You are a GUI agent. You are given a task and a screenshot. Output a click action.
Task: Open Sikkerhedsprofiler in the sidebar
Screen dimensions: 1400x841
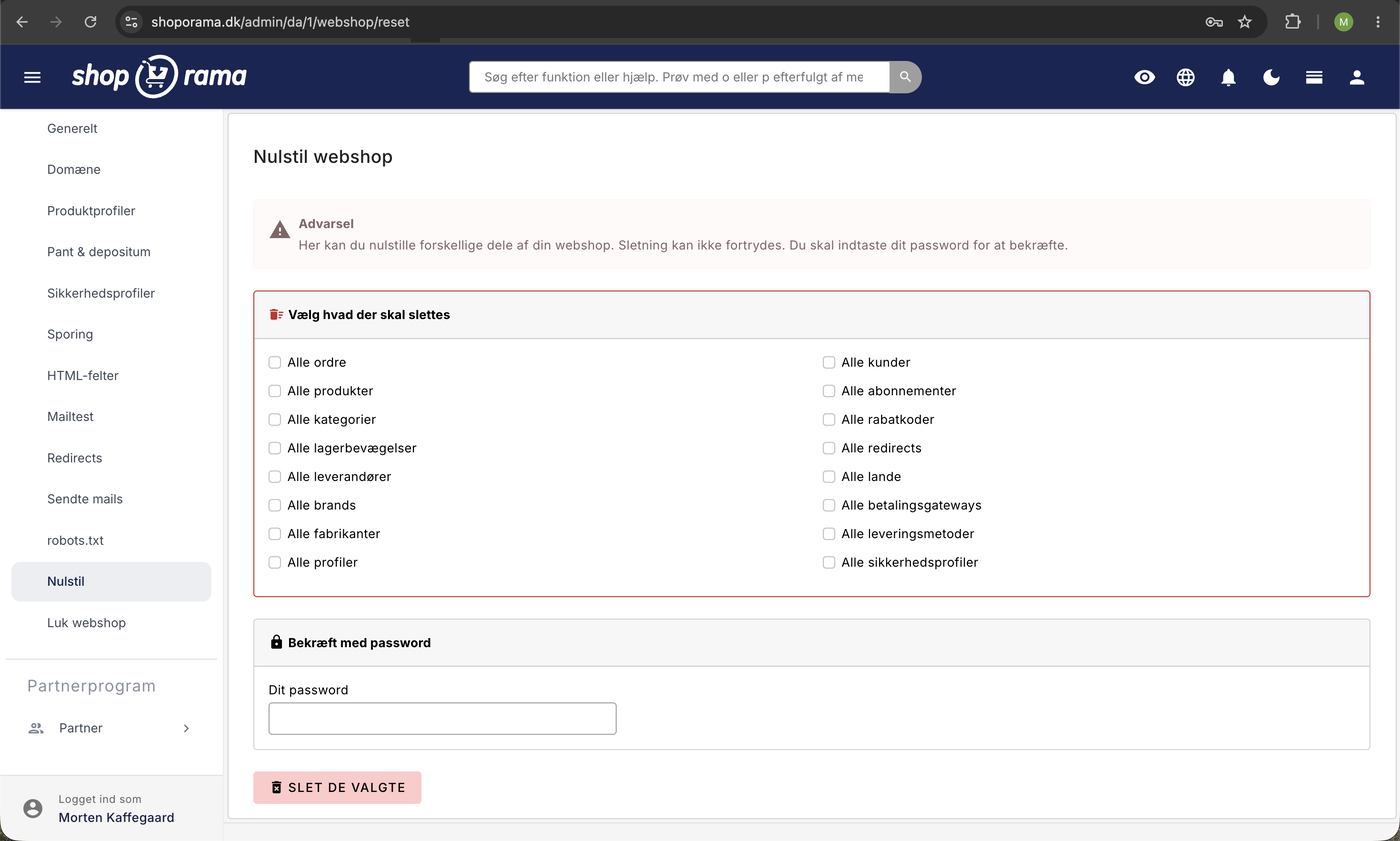coord(111,293)
